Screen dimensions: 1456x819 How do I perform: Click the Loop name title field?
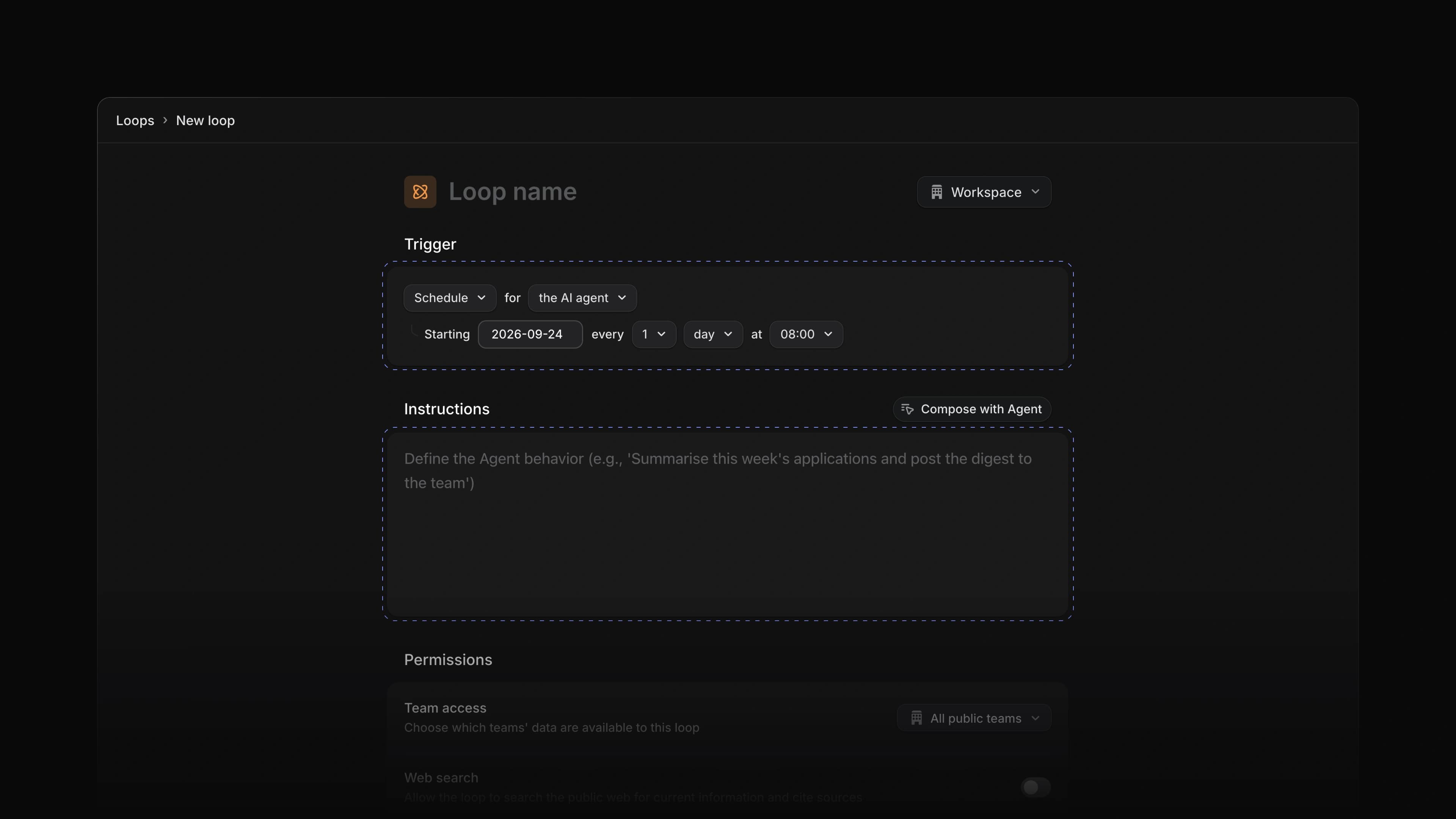tap(513, 191)
